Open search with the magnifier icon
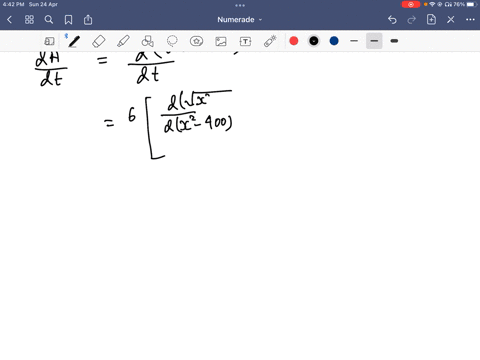Viewport: 480px width, 360px height. tap(49, 20)
